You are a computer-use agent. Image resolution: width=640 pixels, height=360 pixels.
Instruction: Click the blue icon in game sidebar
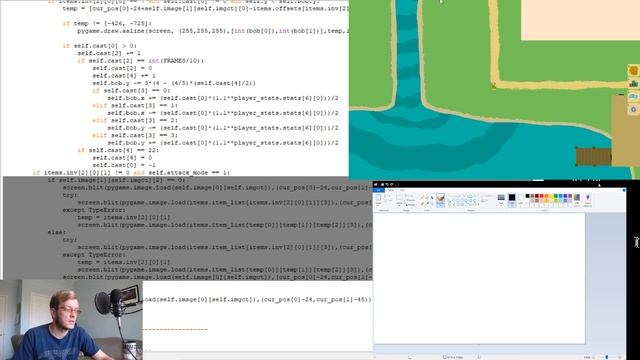pos(633,96)
